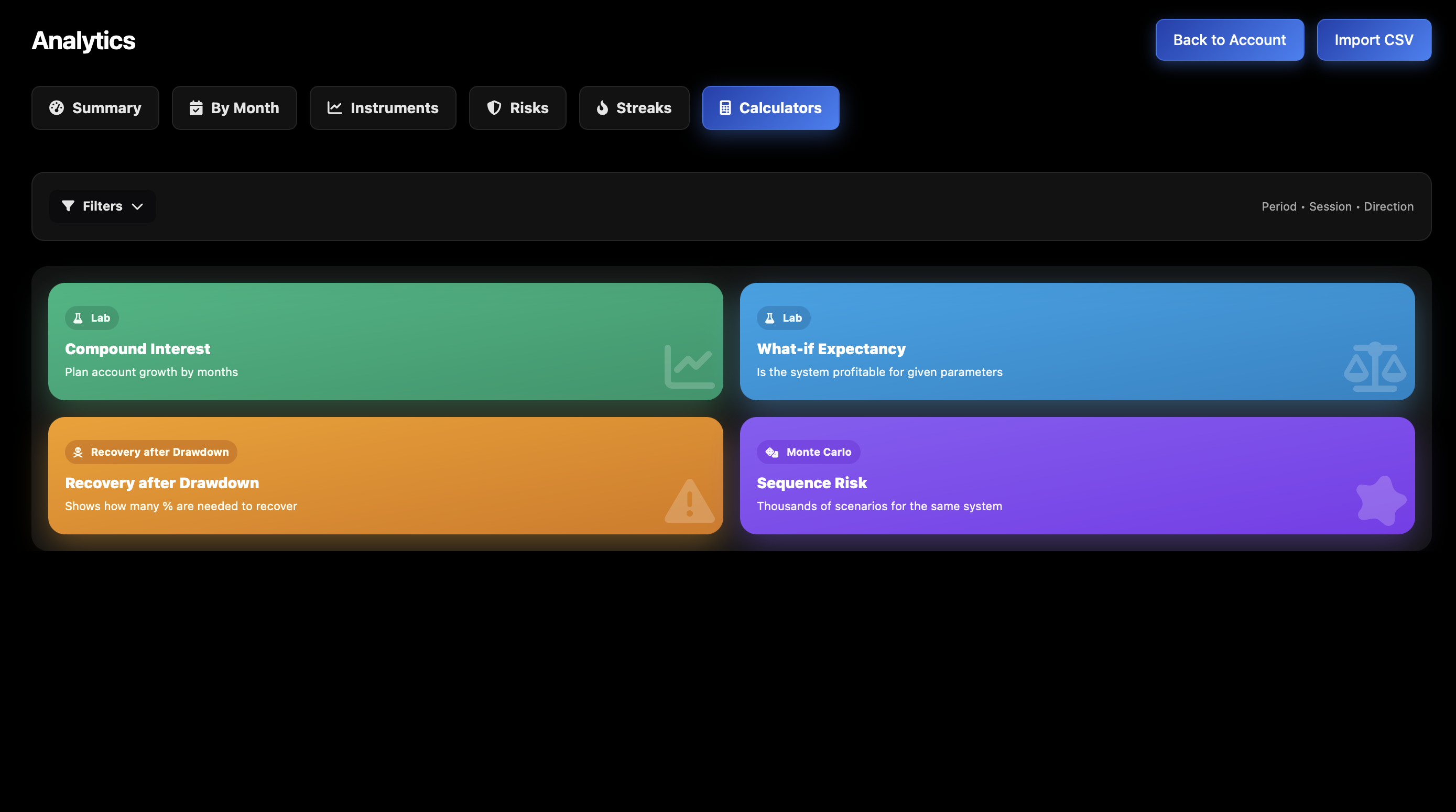Click 'Plan account growth by months' text

(x=151, y=372)
